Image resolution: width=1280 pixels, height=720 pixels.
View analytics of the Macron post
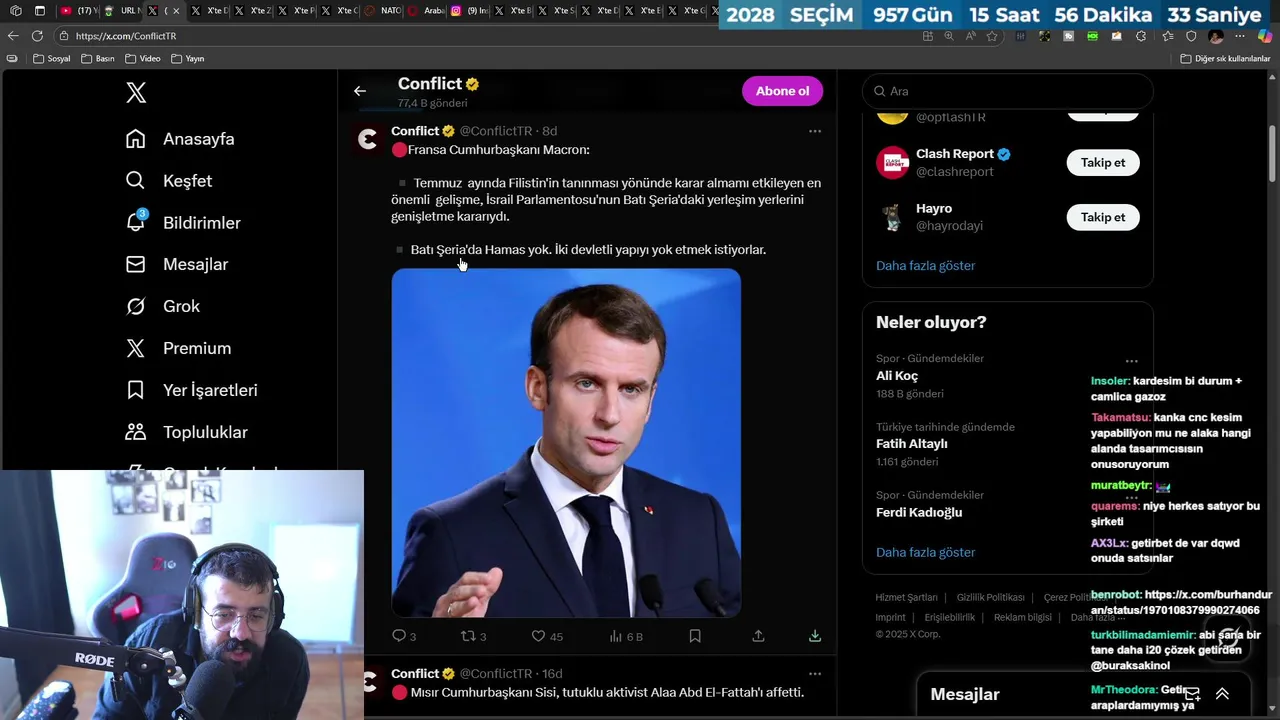coord(625,636)
